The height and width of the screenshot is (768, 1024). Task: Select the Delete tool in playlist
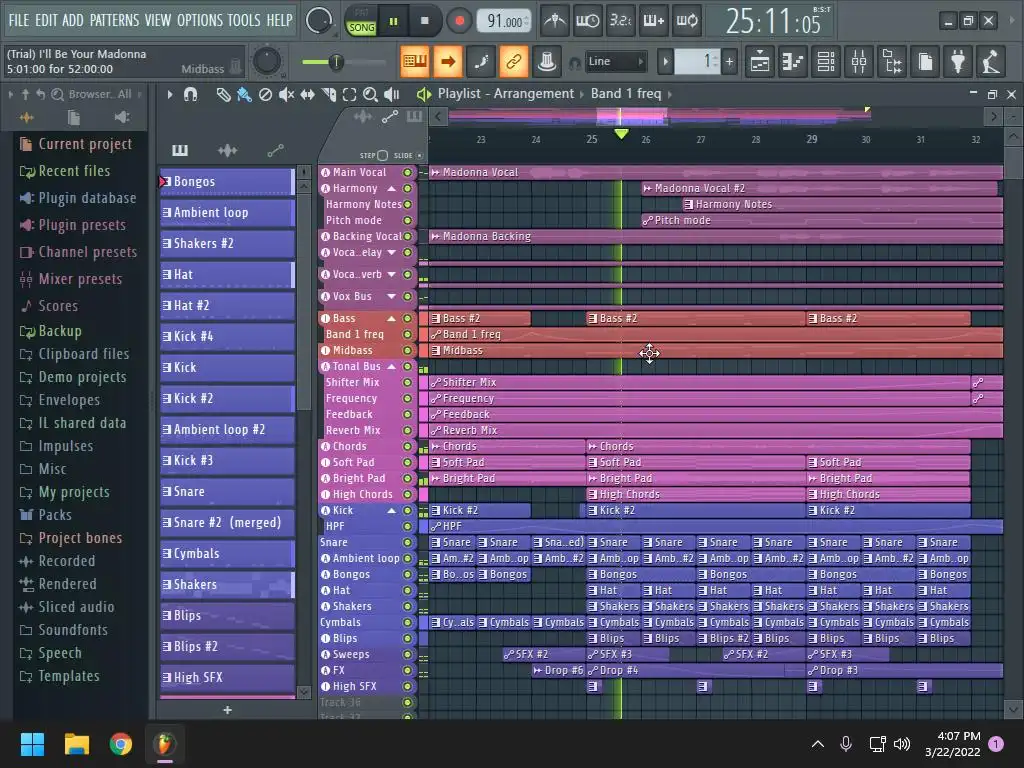265,95
